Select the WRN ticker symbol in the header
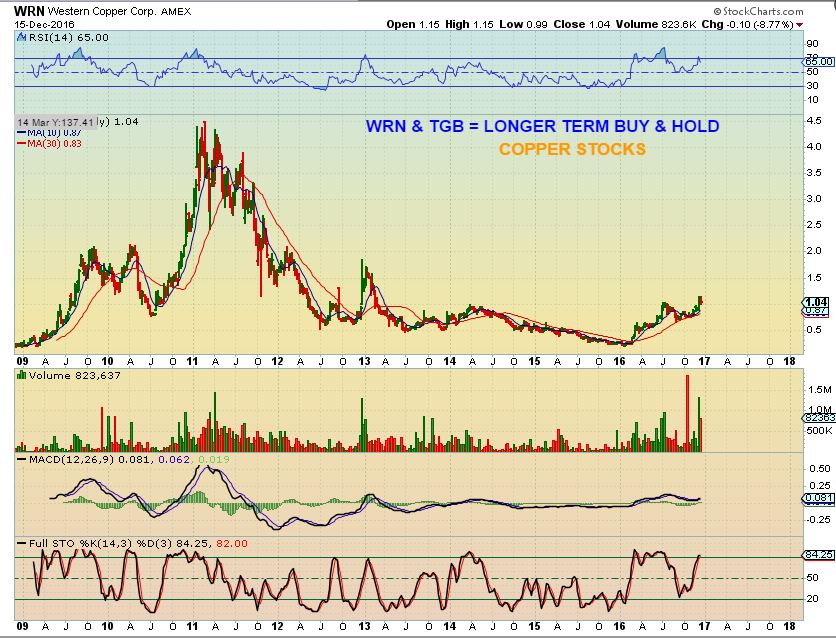 click(x=29, y=11)
